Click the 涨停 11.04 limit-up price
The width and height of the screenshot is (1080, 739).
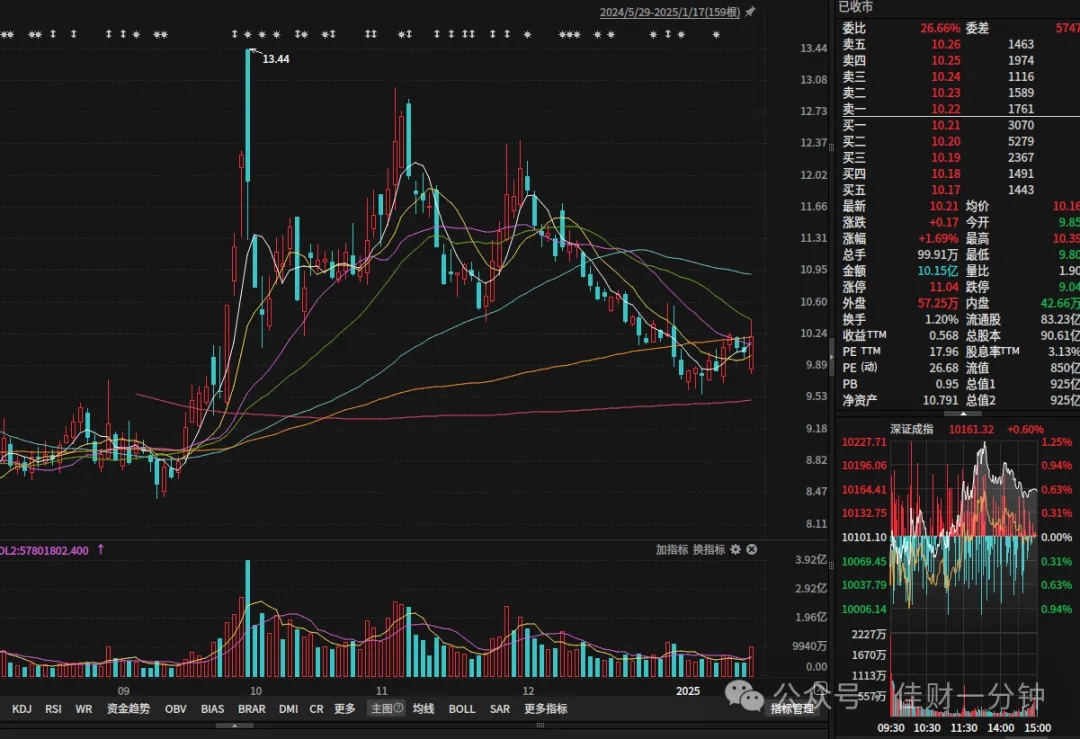click(x=944, y=287)
